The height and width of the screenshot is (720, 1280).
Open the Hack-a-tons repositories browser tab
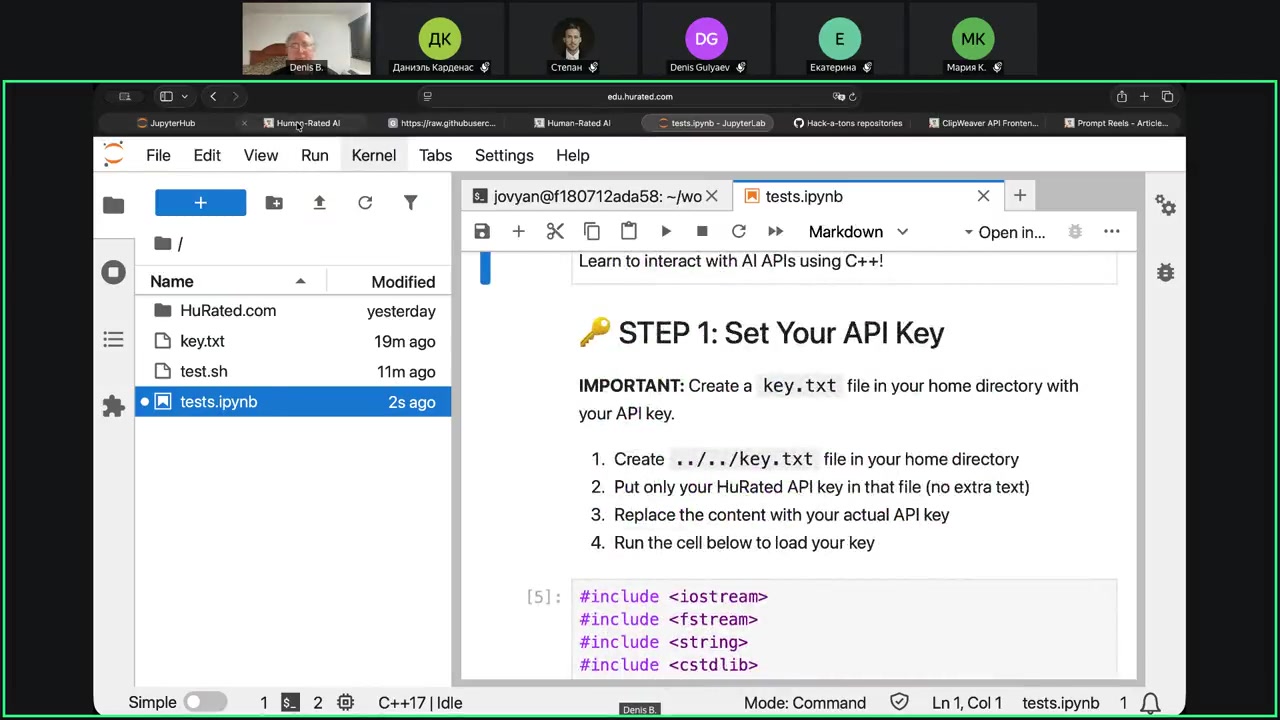coord(848,123)
